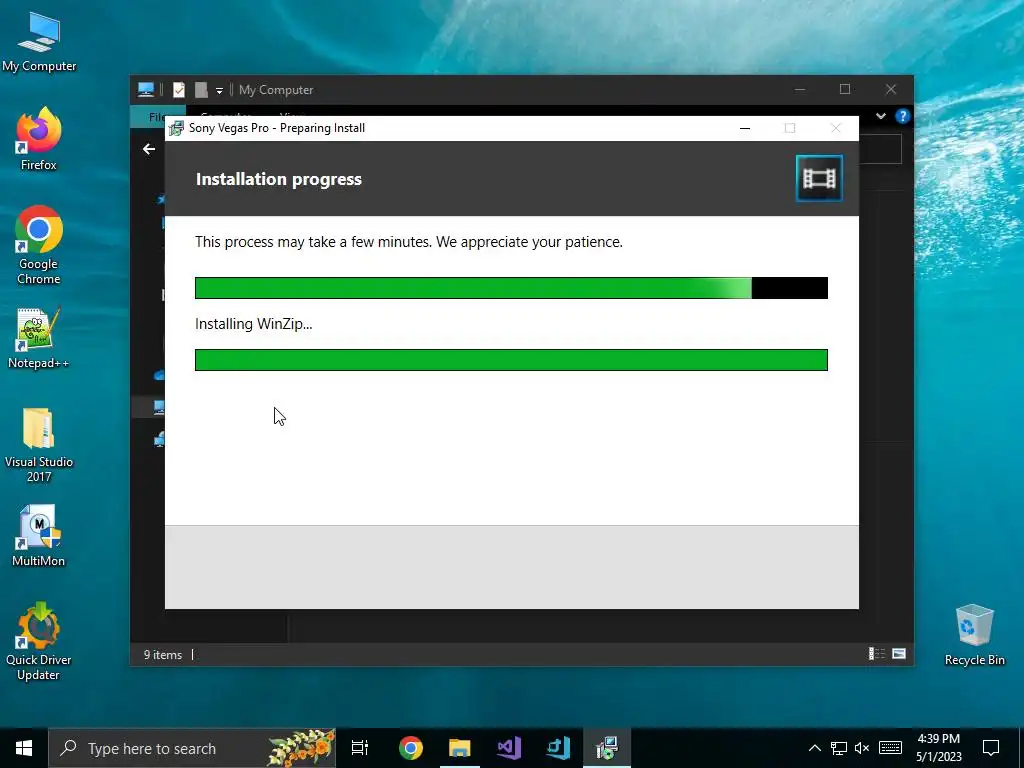The image size is (1024, 768).
Task: Open the notification center
Action: [x=991, y=748]
